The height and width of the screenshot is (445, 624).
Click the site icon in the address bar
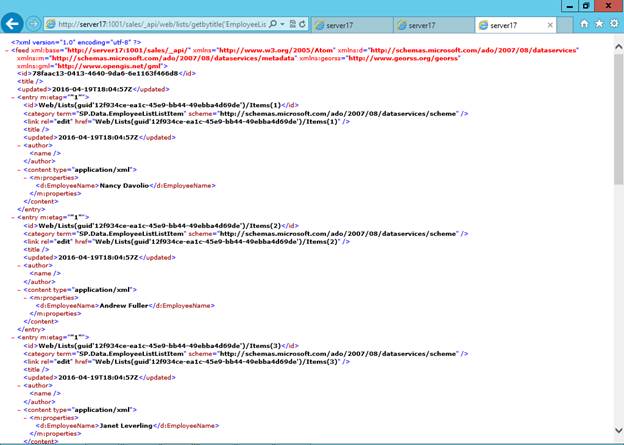[51, 24]
